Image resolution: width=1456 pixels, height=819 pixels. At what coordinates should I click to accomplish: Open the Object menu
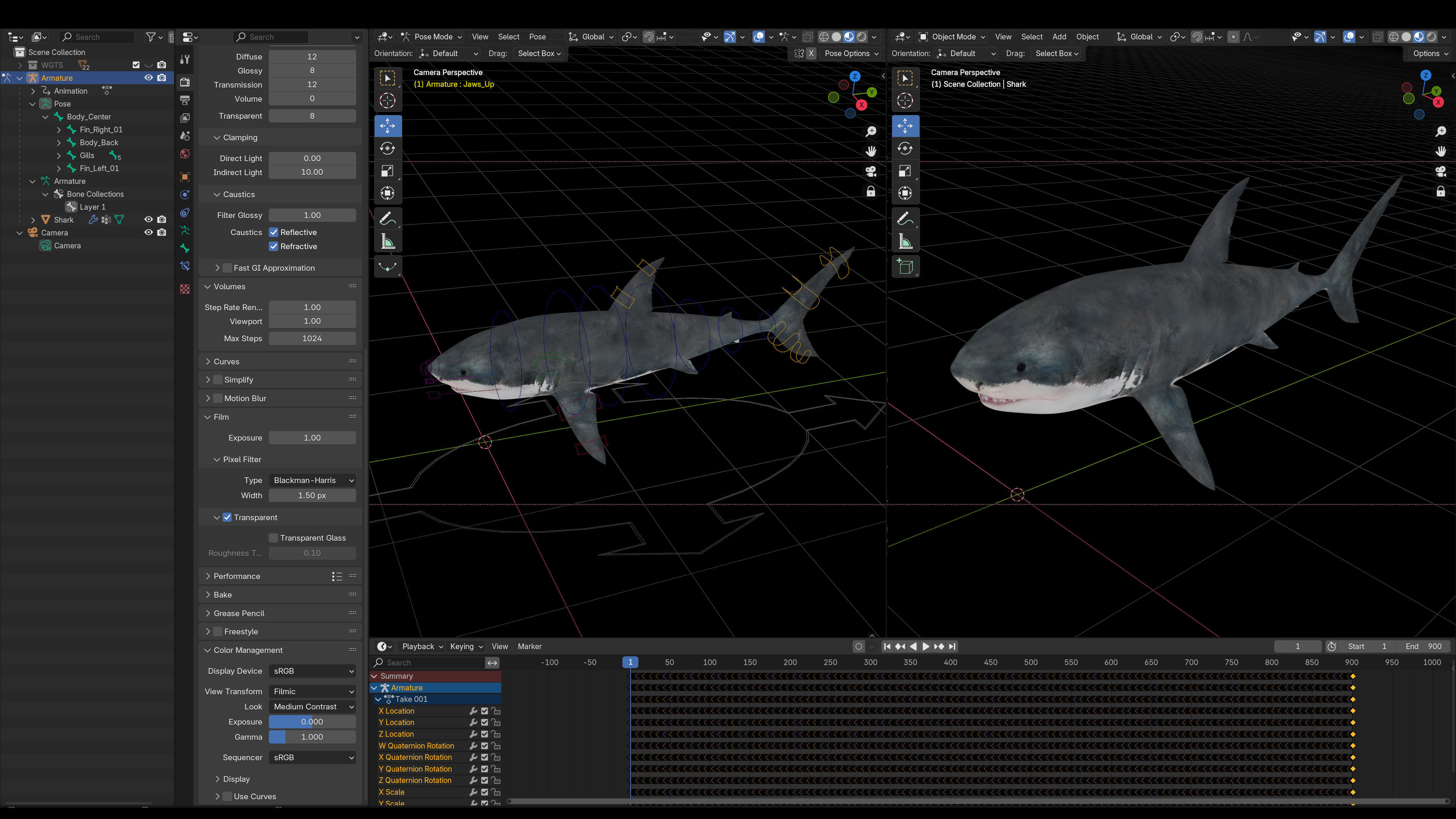point(1087,37)
